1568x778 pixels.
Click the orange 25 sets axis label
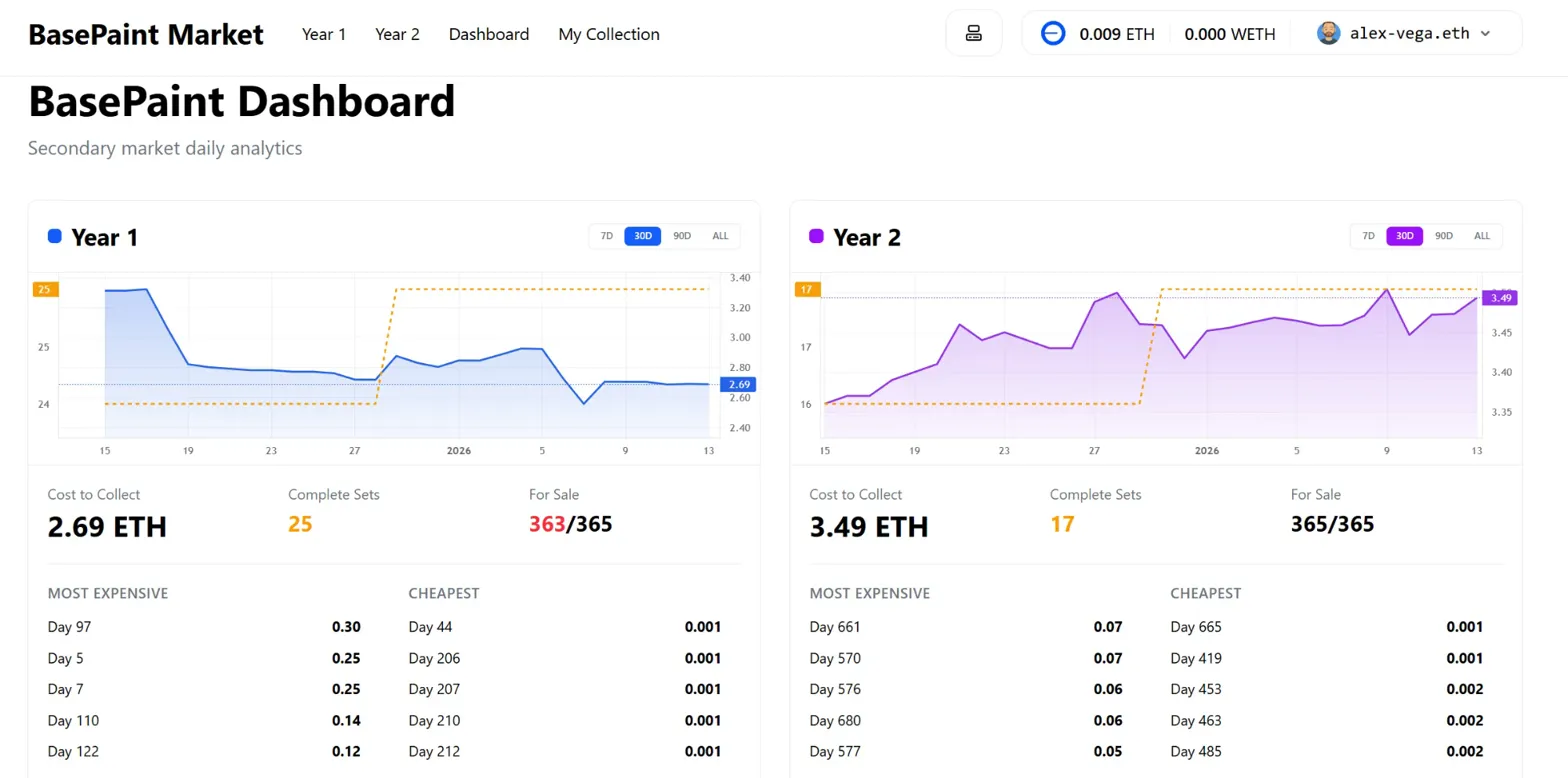tap(46, 290)
